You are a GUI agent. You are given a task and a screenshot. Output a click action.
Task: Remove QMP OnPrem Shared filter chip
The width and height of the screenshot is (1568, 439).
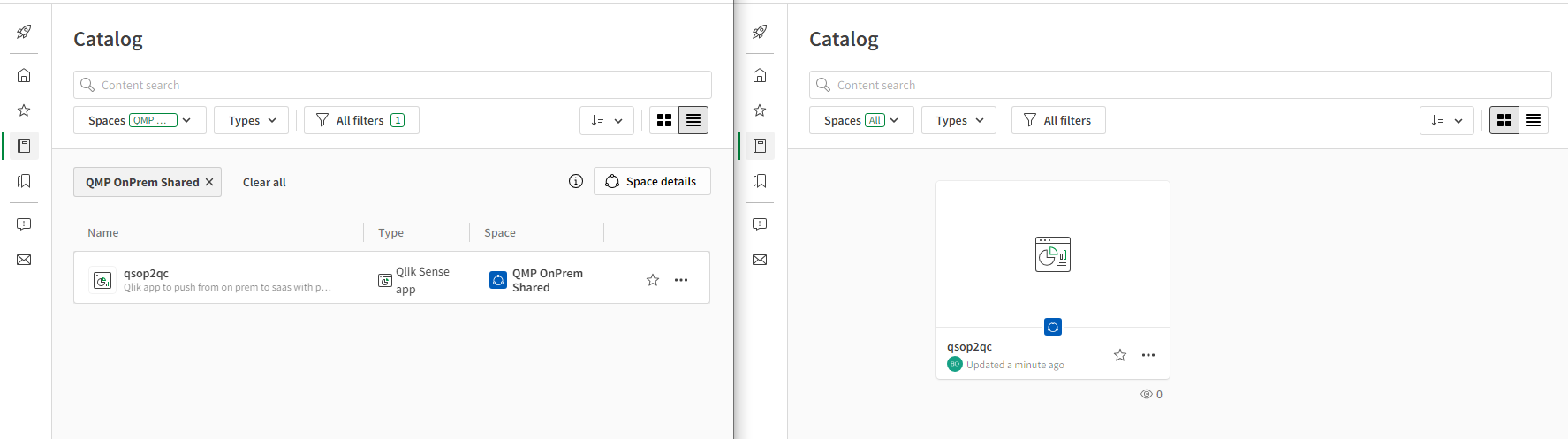(x=209, y=182)
